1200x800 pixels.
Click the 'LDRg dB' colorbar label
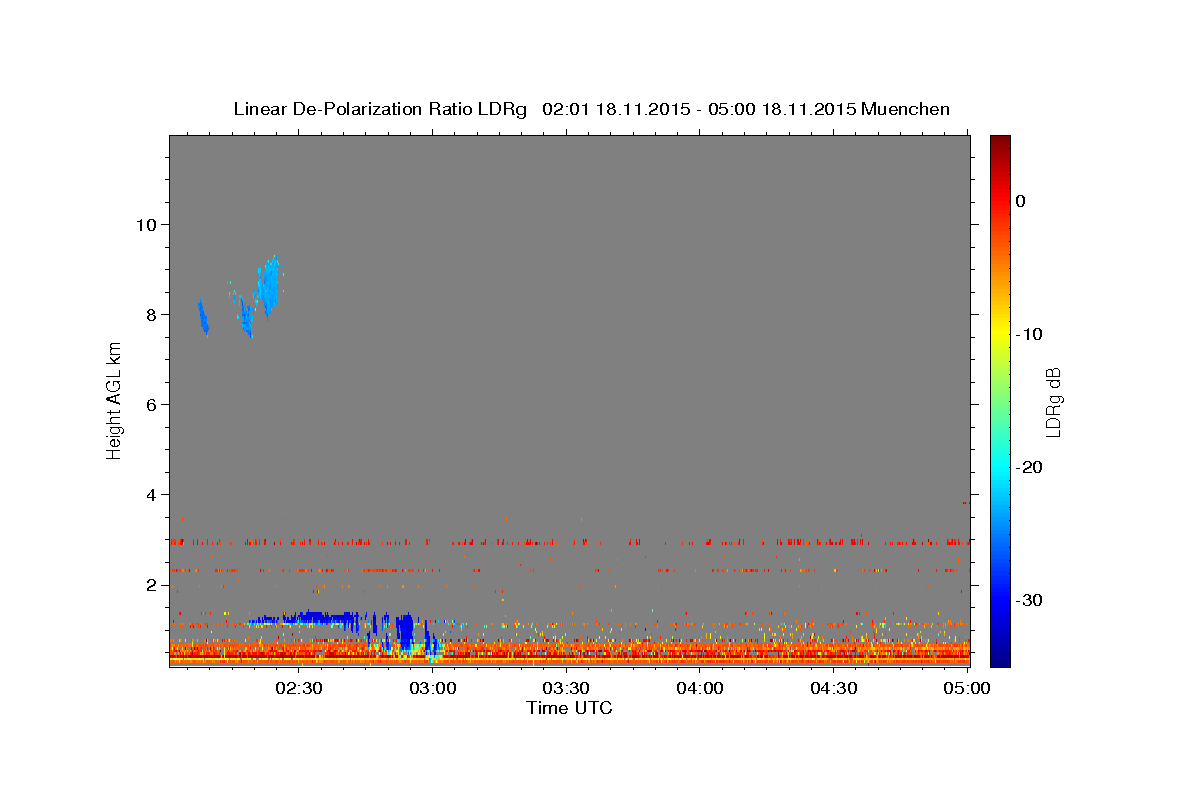[x=1053, y=402]
